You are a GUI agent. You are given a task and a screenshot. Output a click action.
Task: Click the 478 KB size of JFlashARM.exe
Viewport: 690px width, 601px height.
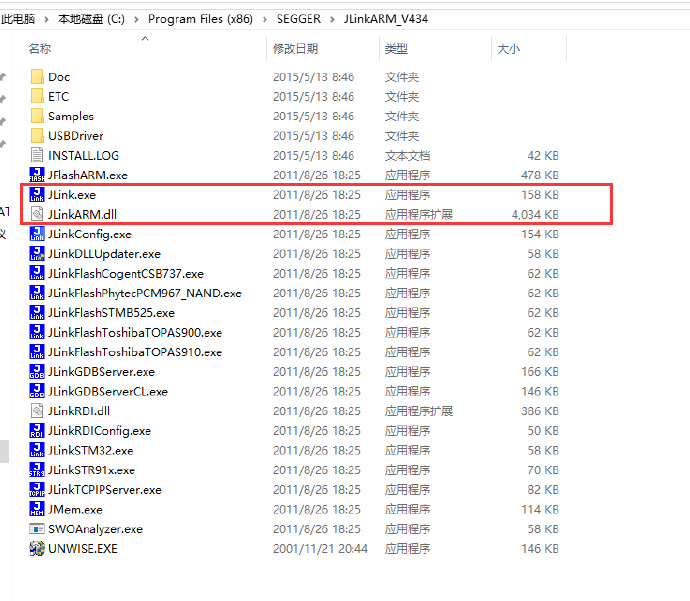[540, 176]
